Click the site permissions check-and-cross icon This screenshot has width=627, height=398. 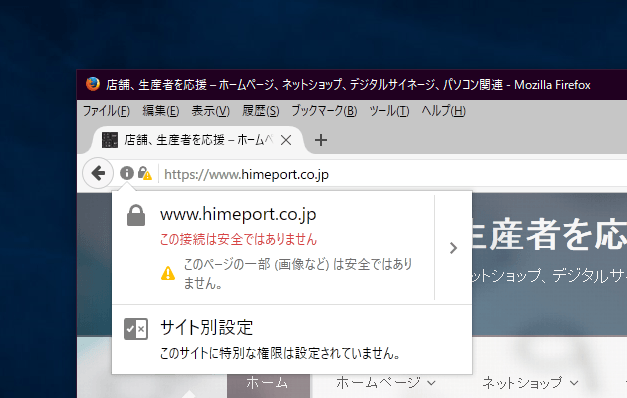136,329
